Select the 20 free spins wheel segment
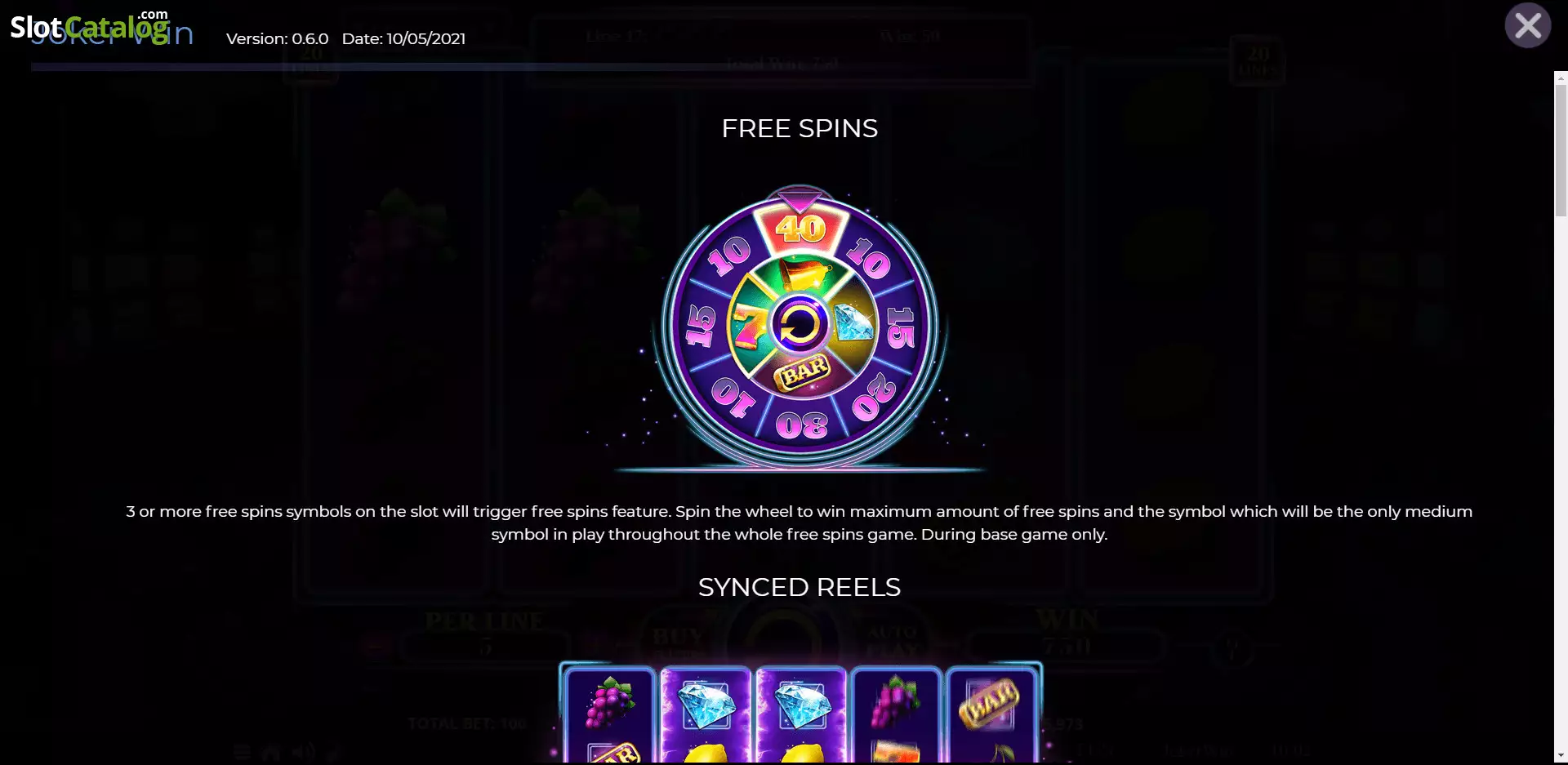 pos(874,397)
